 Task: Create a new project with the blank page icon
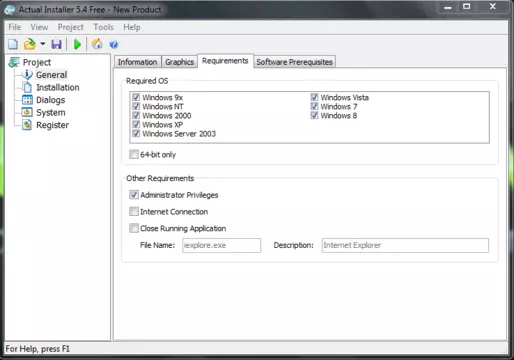coord(13,44)
